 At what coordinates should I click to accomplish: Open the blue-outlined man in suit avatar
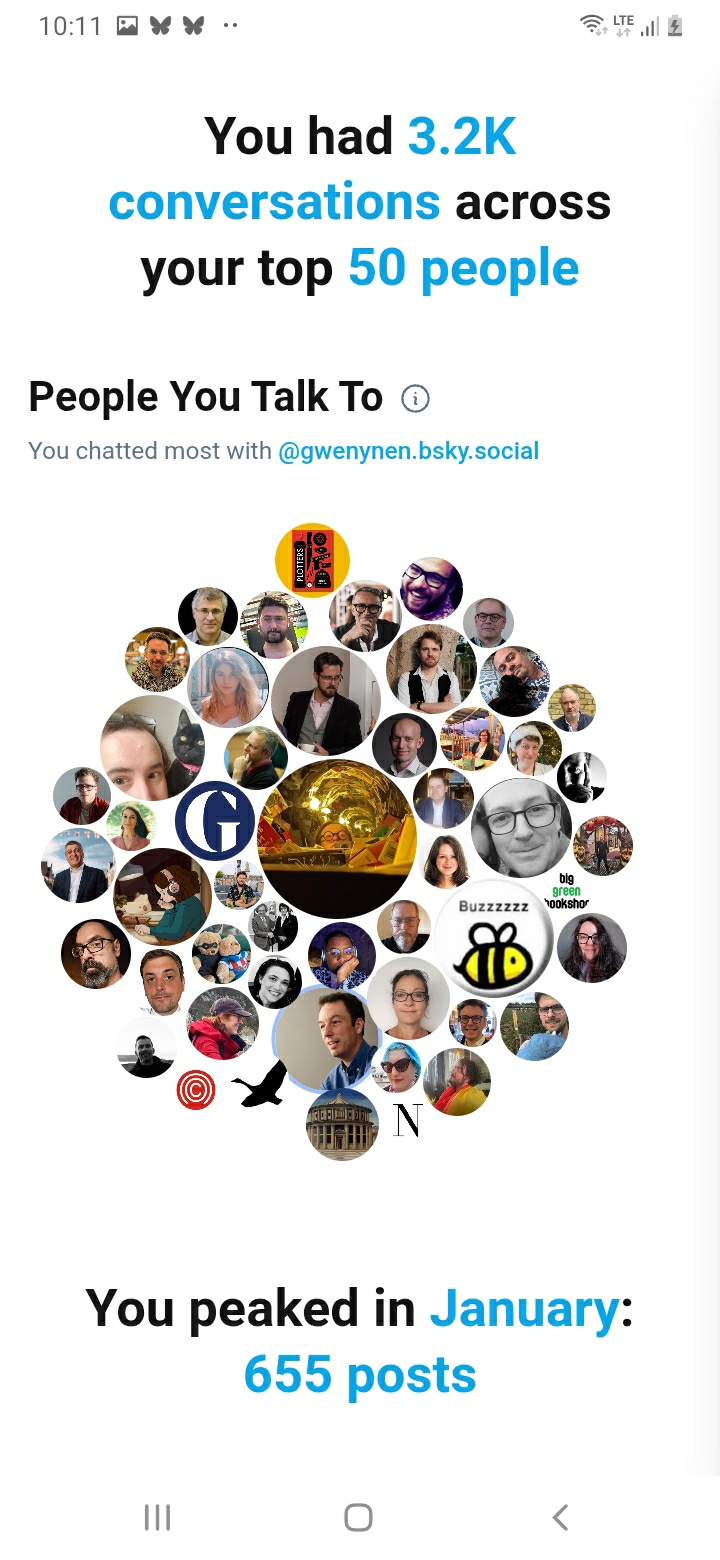(327, 1039)
